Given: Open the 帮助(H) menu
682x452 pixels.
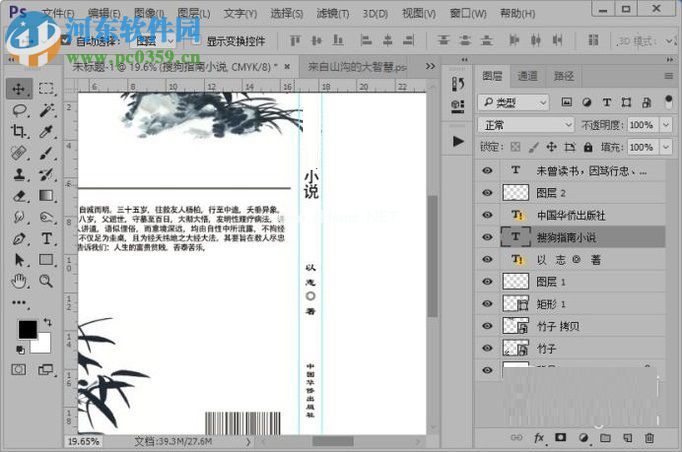Looking at the screenshot, I should 518,13.
